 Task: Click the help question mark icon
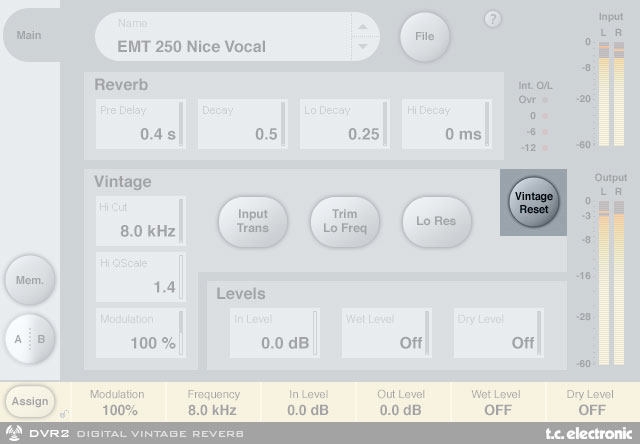pyautogui.click(x=492, y=19)
